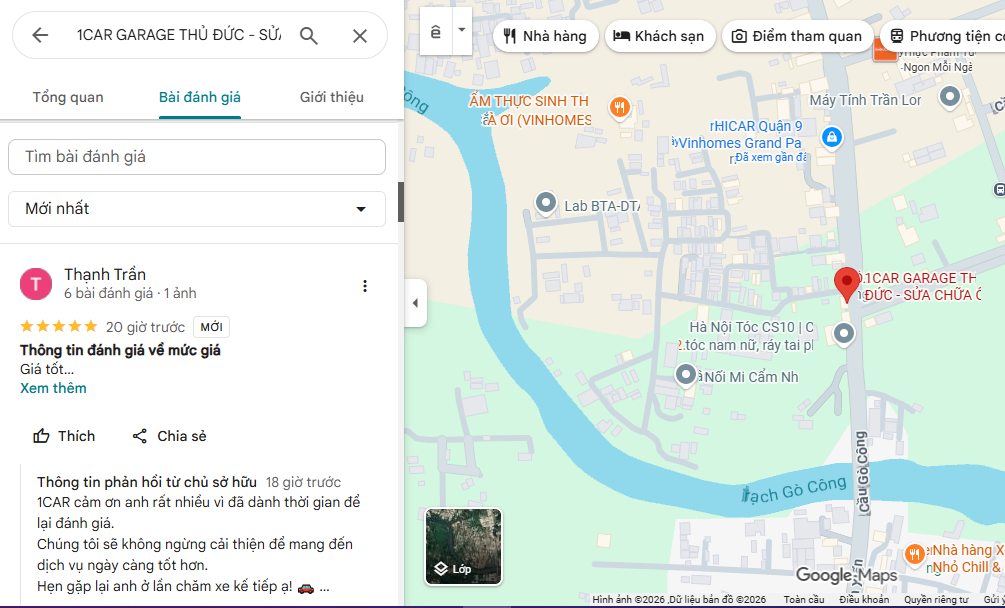
Task: Open the three-dot menu for Thạnh Trần's review
Action: point(365,286)
